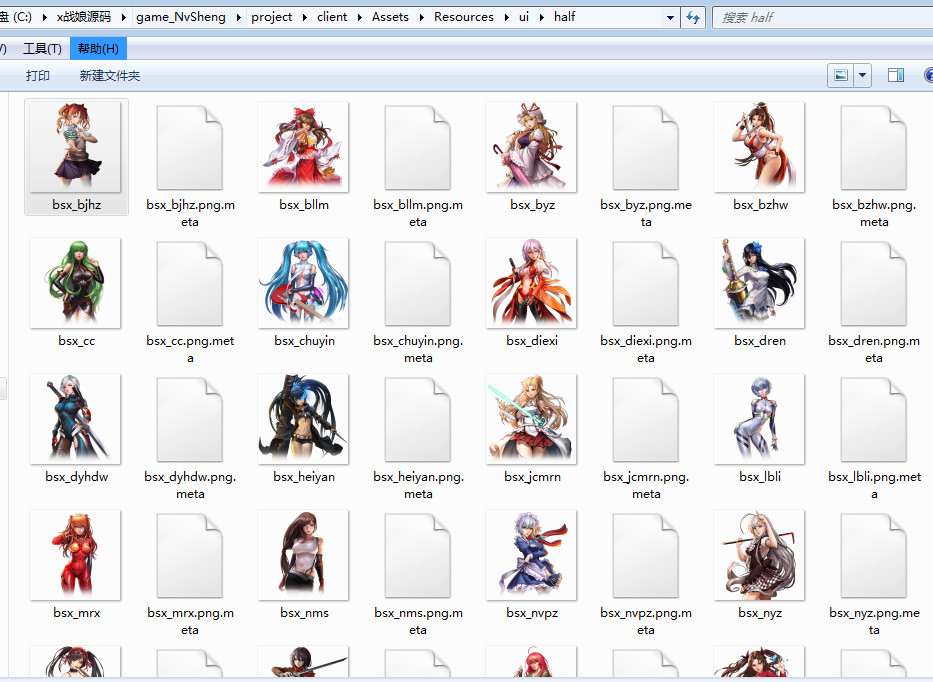Select the bsx_nyz image thumbnail
The height and width of the screenshot is (682, 933).
tap(760, 555)
